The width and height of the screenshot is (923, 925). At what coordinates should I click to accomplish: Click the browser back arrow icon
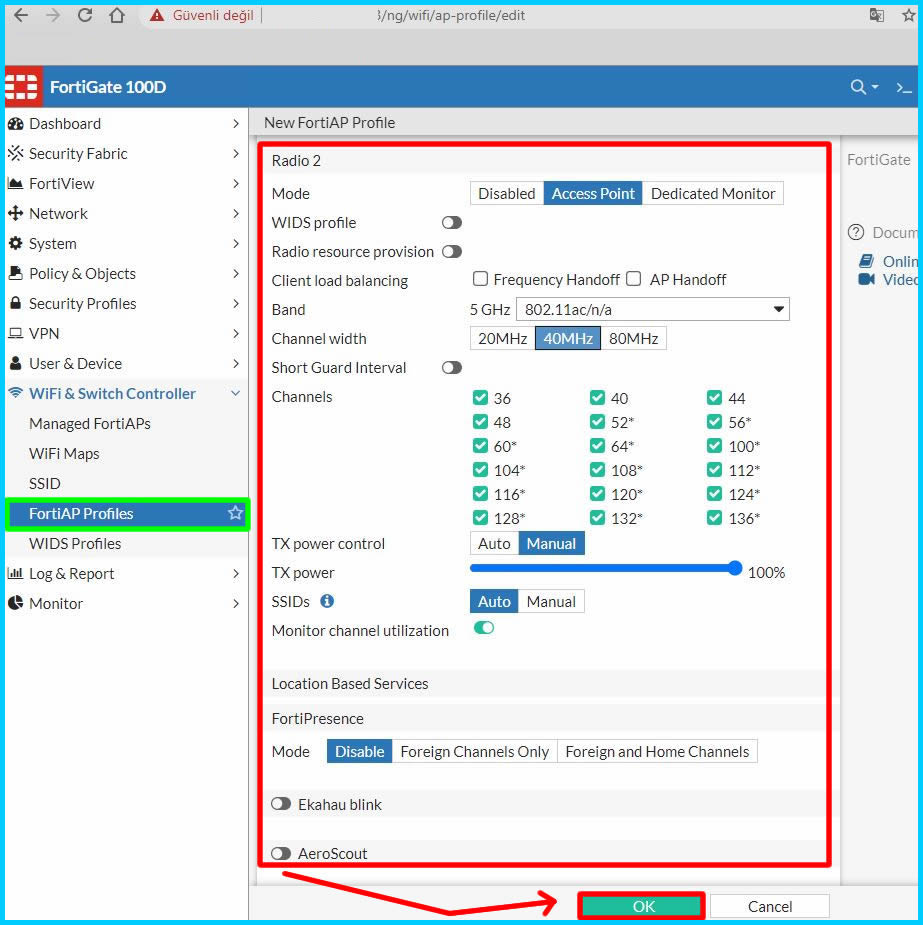[x=21, y=15]
